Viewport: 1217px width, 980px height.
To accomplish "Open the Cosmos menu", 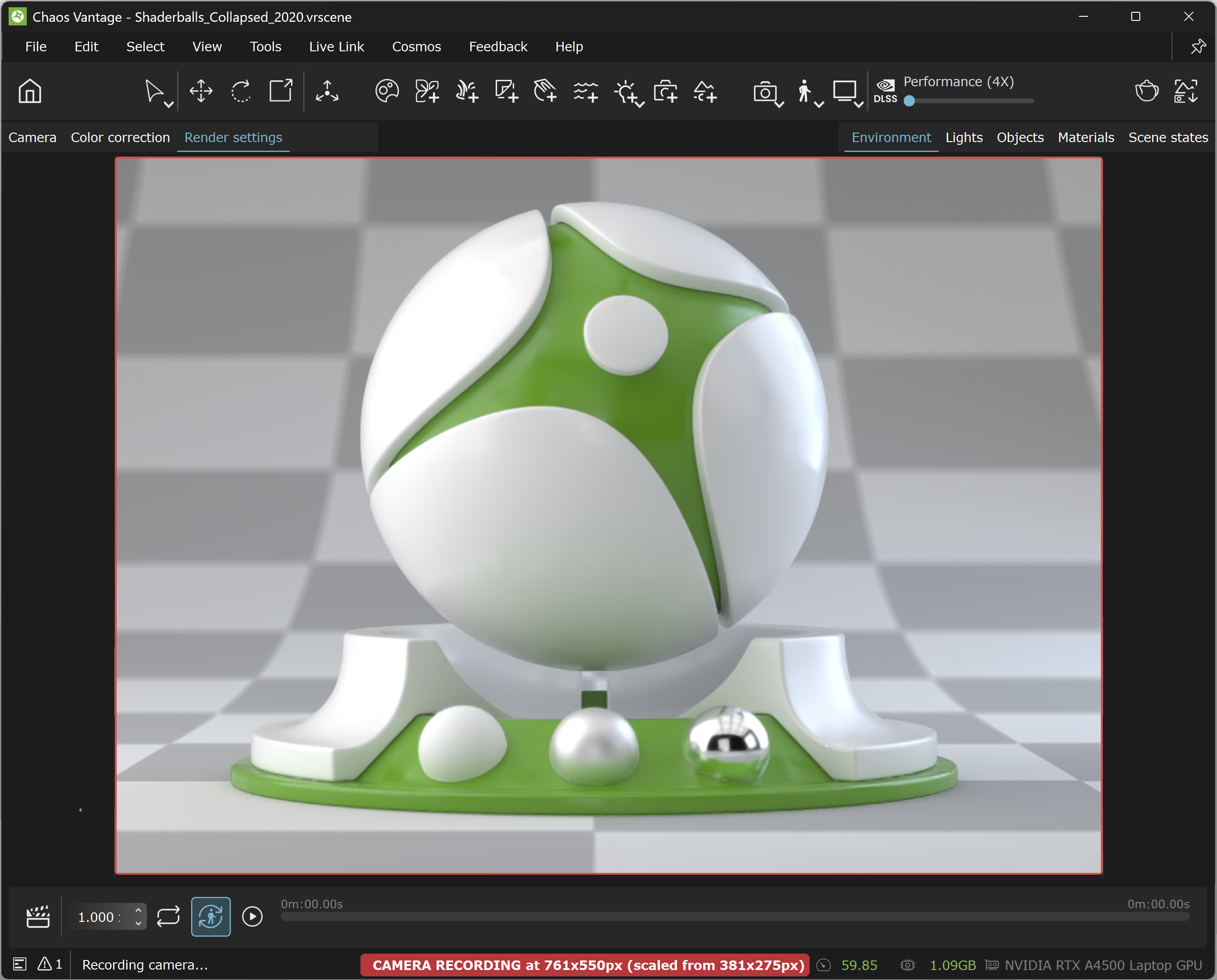I will tap(417, 46).
